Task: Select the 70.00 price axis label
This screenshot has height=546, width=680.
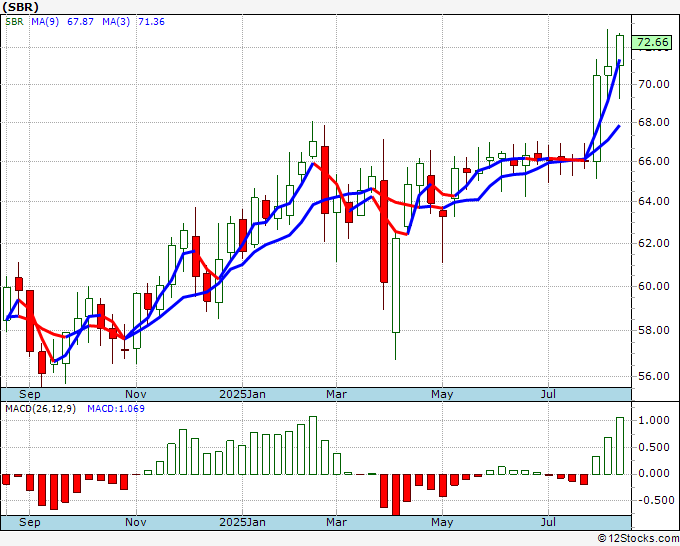Action: (654, 84)
